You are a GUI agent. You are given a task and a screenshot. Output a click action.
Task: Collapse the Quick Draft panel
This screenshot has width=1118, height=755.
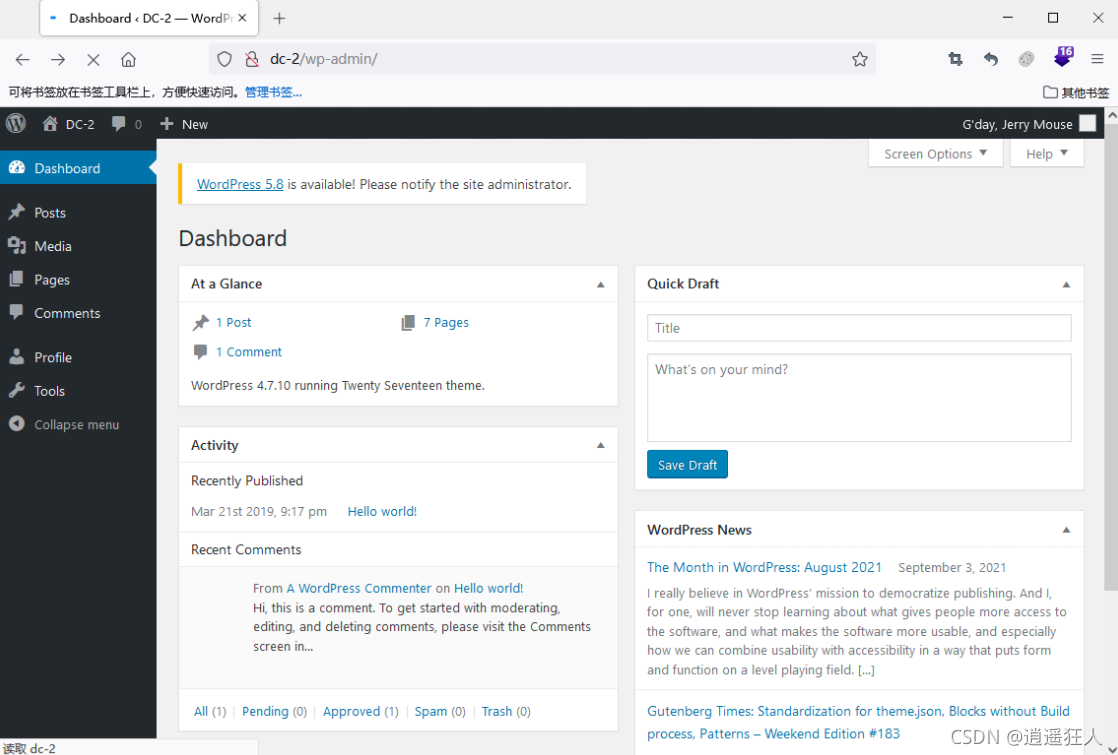pyautogui.click(x=1066, y=284)
